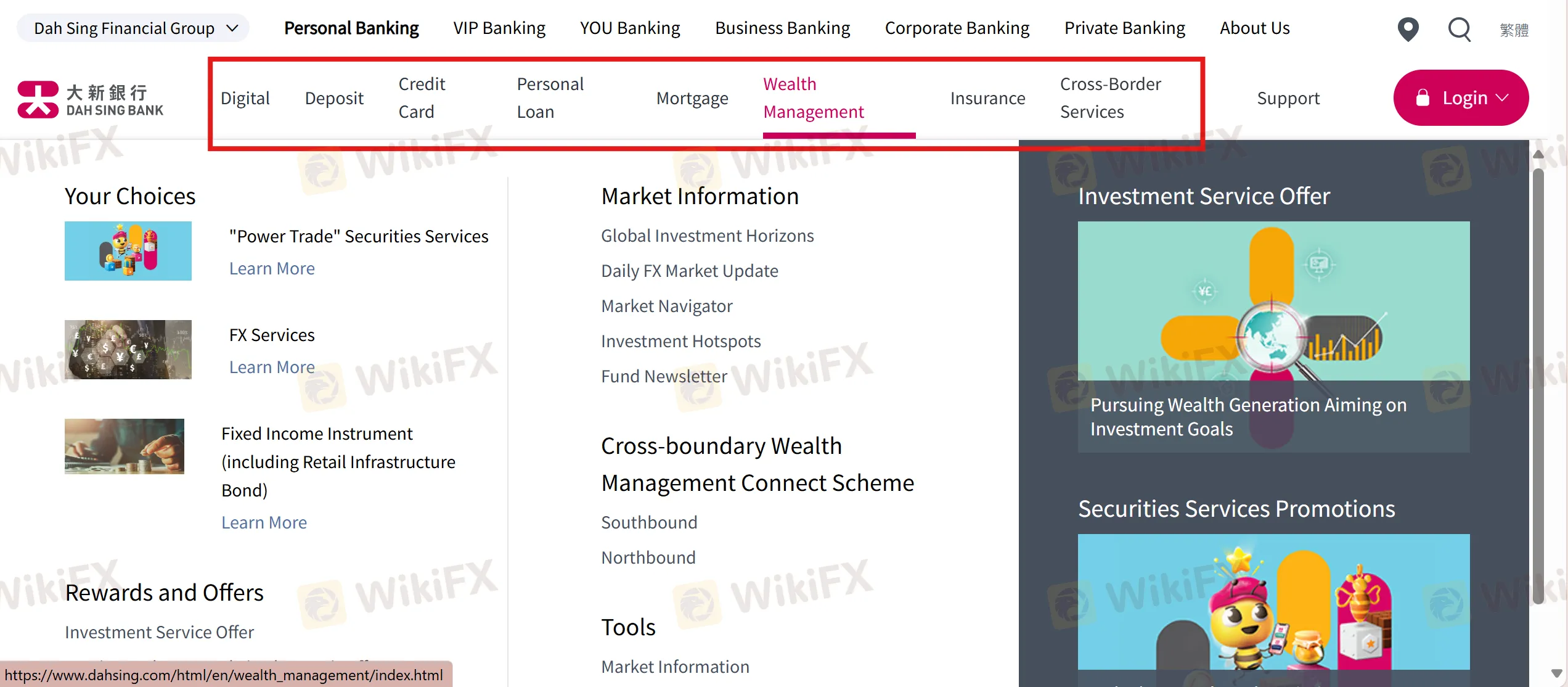Click the lock icon on Login button
Viewport: 1568px width, 687px height.
coord(1423,97)
